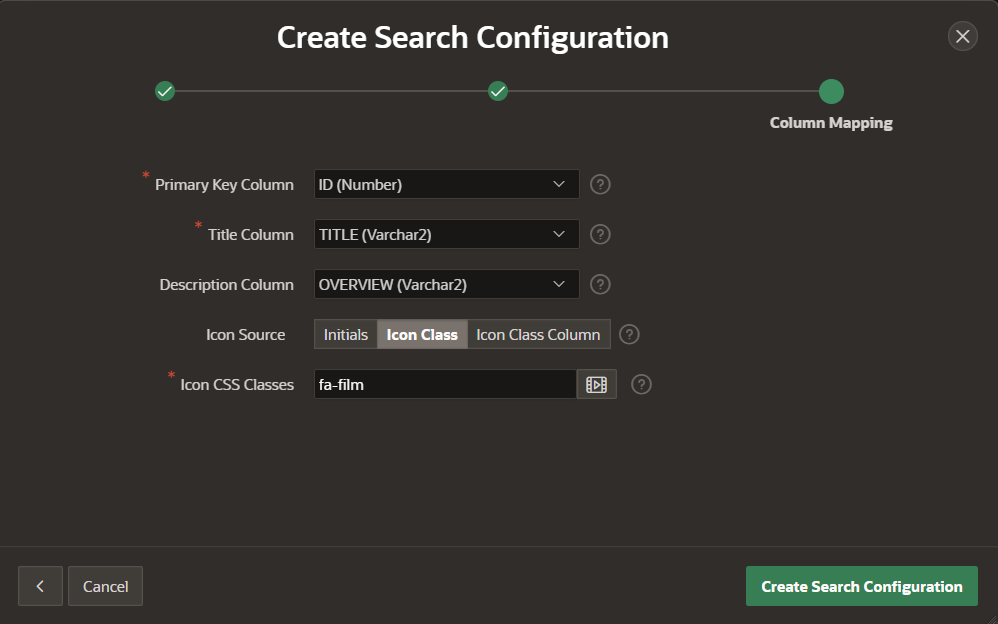Open the Primary Key Column dropdown
The height and width of the screenshot is (624, 998).
[x=446, y=184]
